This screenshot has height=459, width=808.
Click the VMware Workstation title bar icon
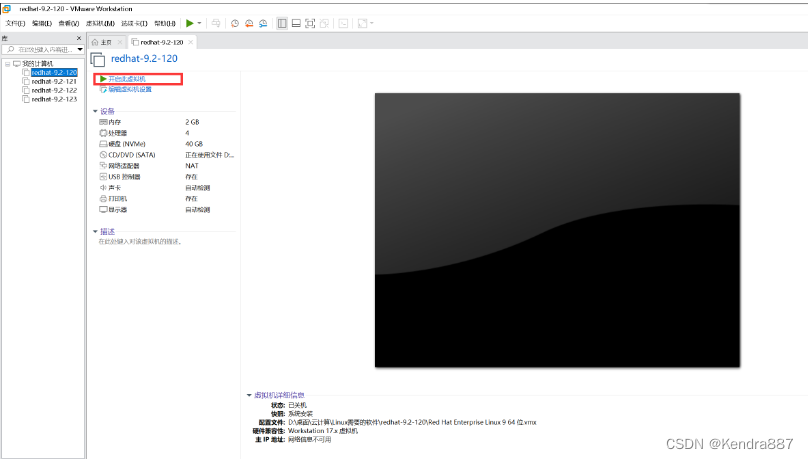(6, 9)
